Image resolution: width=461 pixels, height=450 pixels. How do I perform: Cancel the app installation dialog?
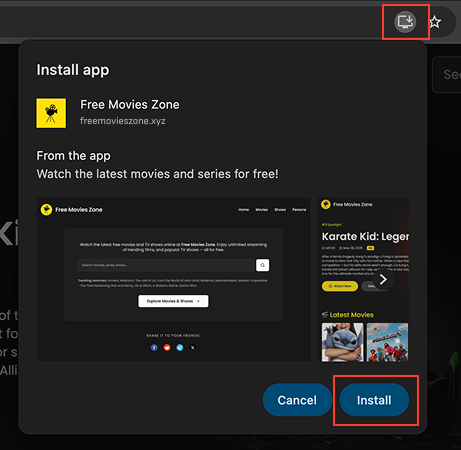click(x=297, y=400)
